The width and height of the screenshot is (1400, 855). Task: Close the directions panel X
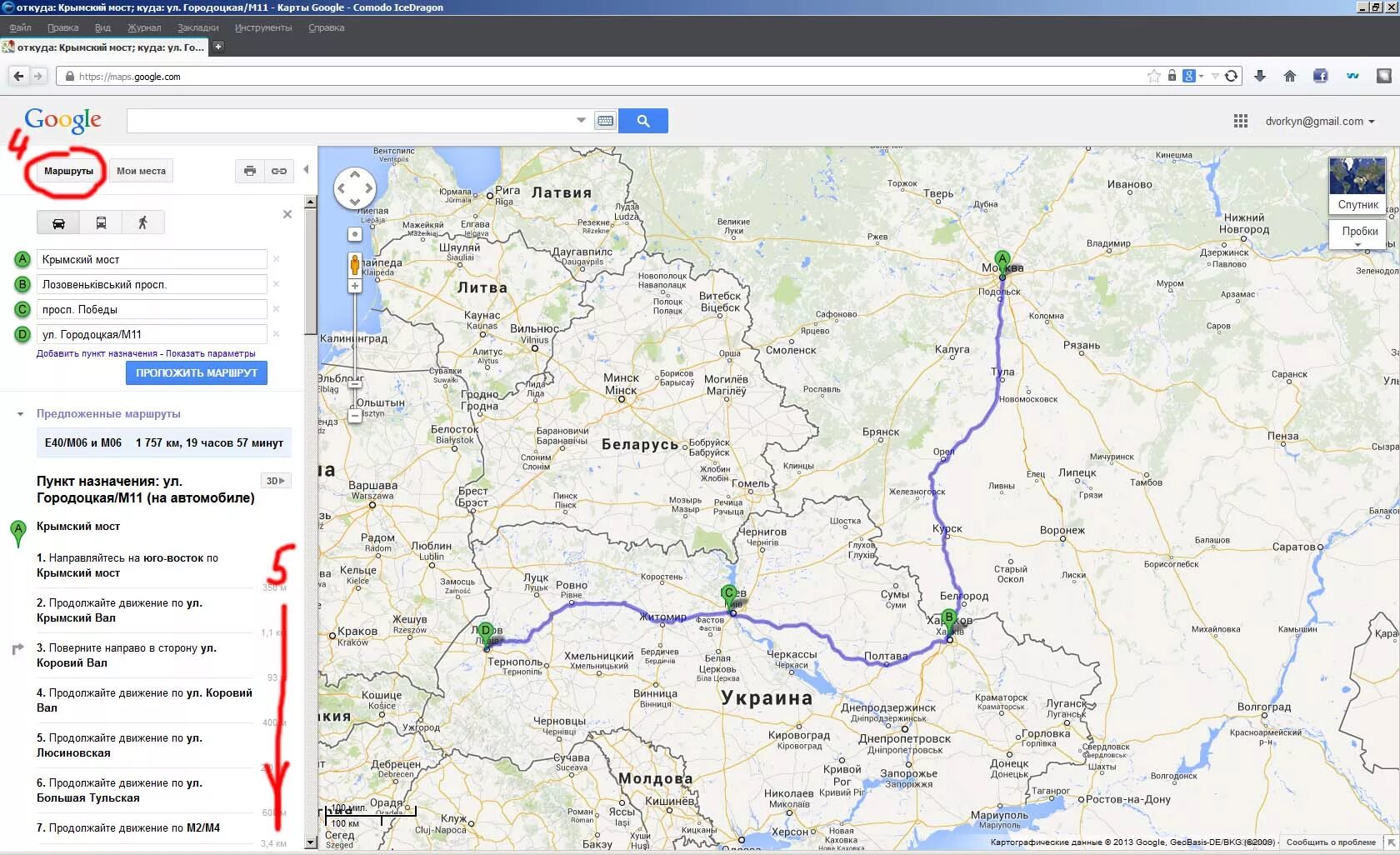point(287,214)
